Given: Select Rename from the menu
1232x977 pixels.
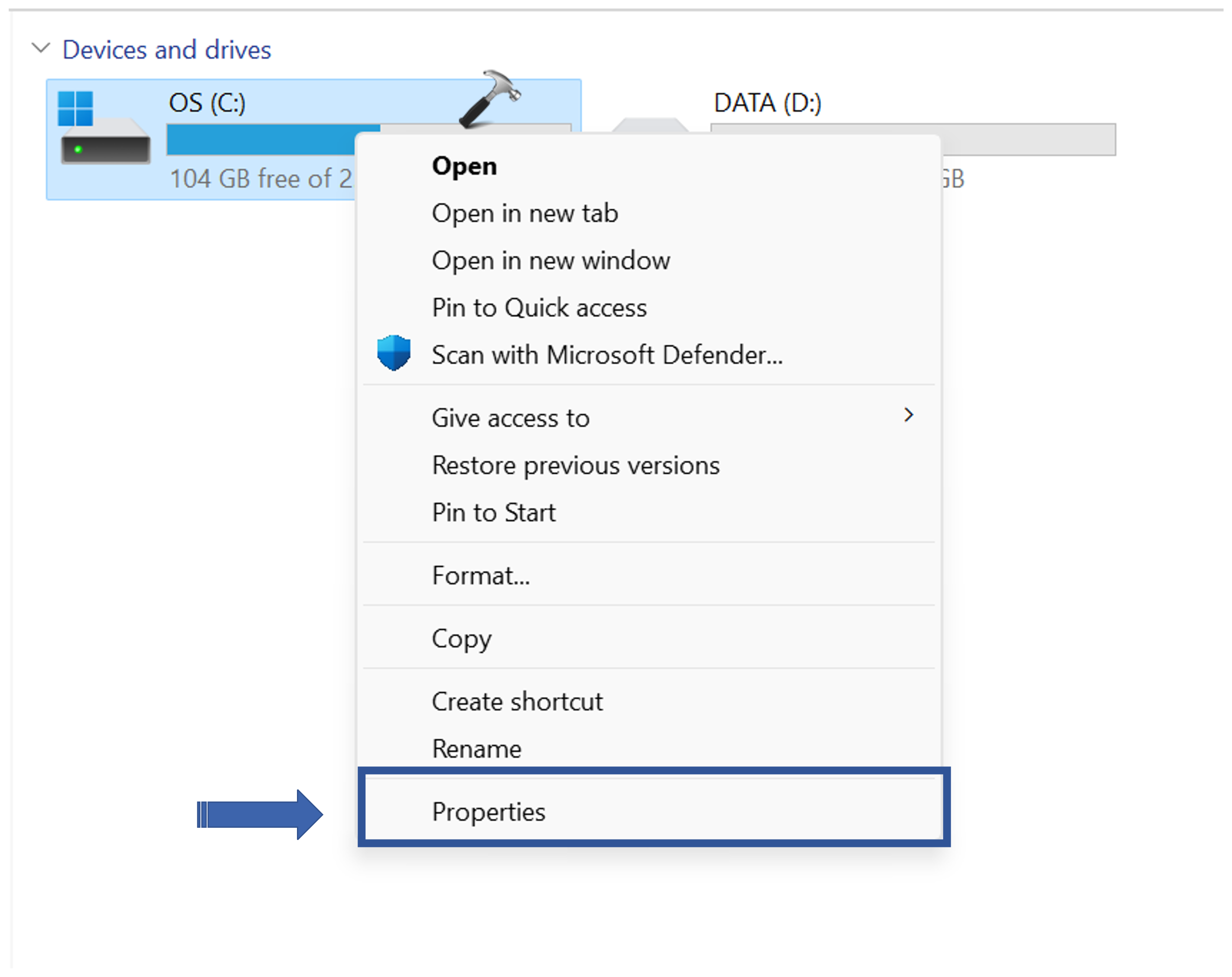Looking at the screenshot, I should click(x=476, y=749).
